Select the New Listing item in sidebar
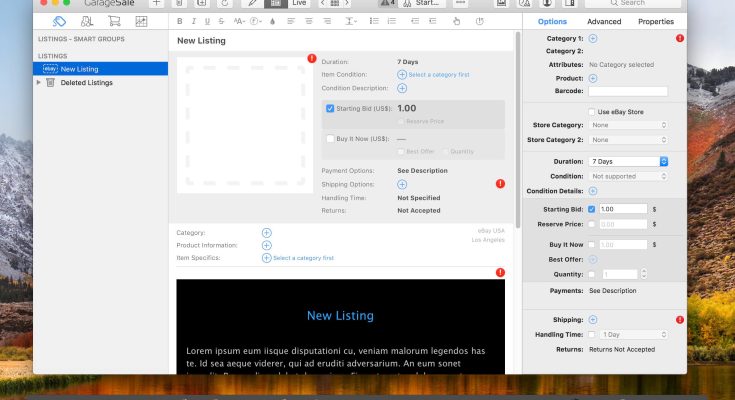735x400 pixels. [x=79, y=69]
